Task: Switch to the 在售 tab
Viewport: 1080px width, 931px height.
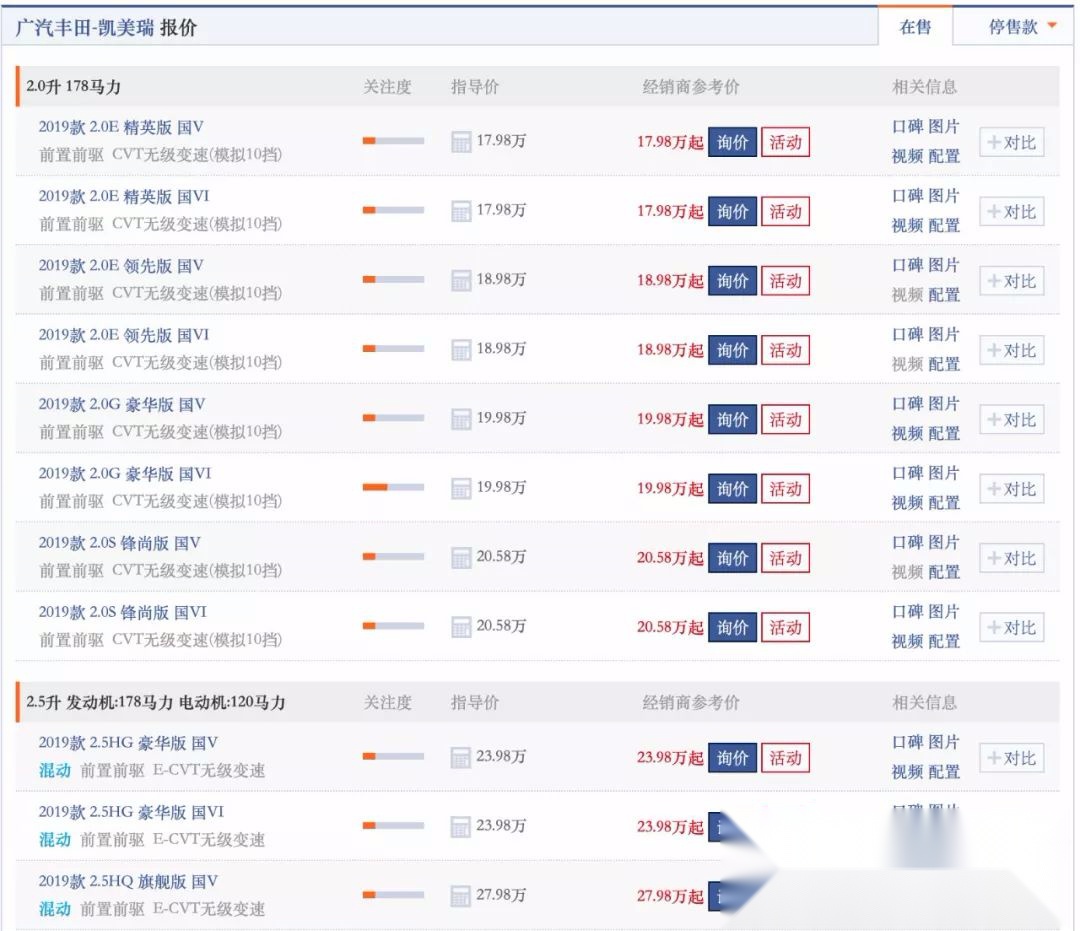Action: click(x=915, y=27)
